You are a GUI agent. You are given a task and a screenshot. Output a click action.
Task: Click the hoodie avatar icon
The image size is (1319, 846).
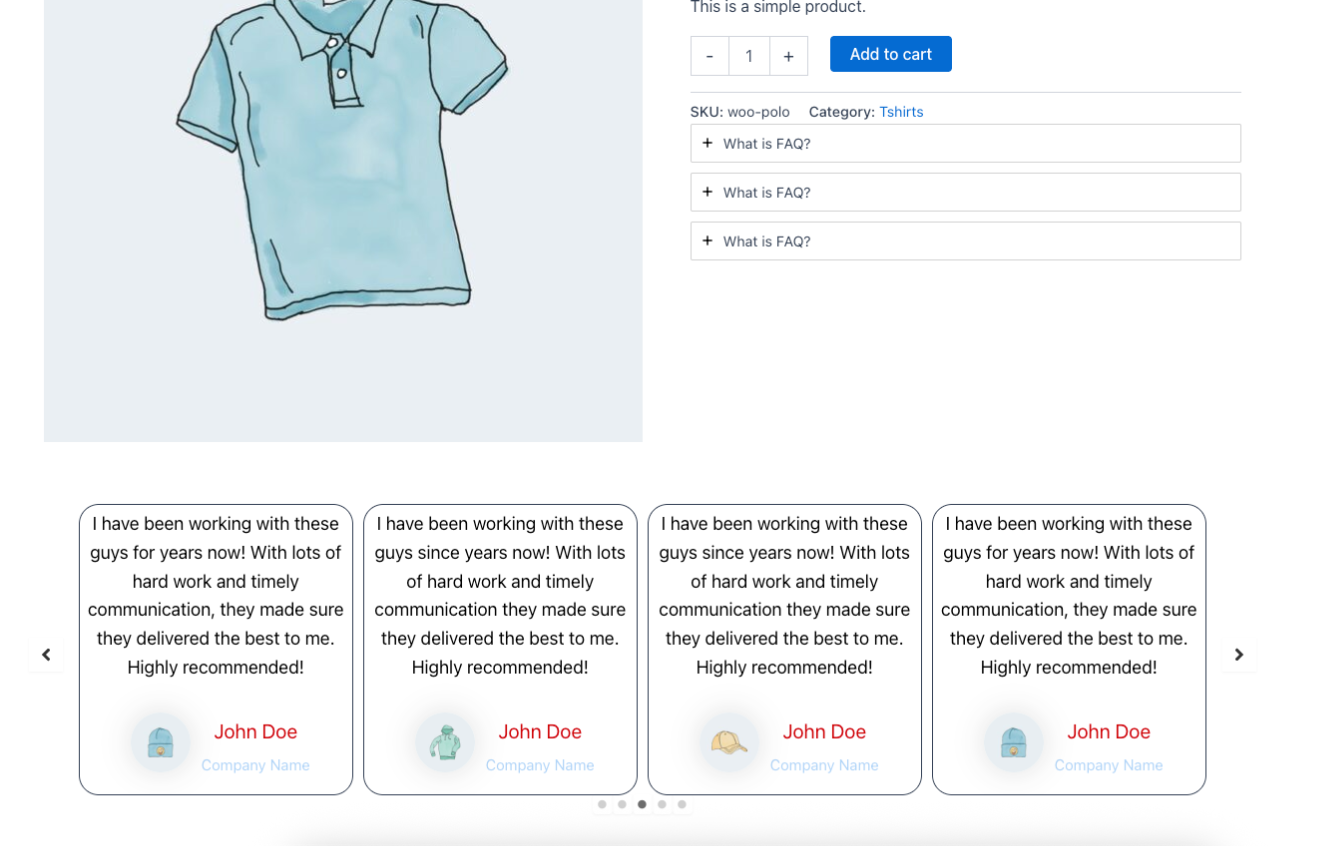[x=444, y=743]
